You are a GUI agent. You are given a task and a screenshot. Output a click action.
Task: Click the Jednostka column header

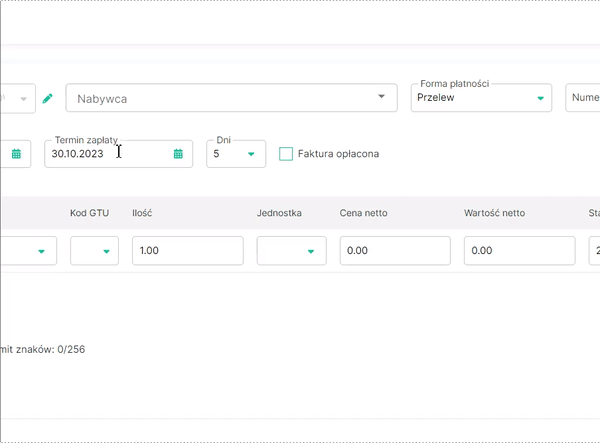[x=279, y=213]
